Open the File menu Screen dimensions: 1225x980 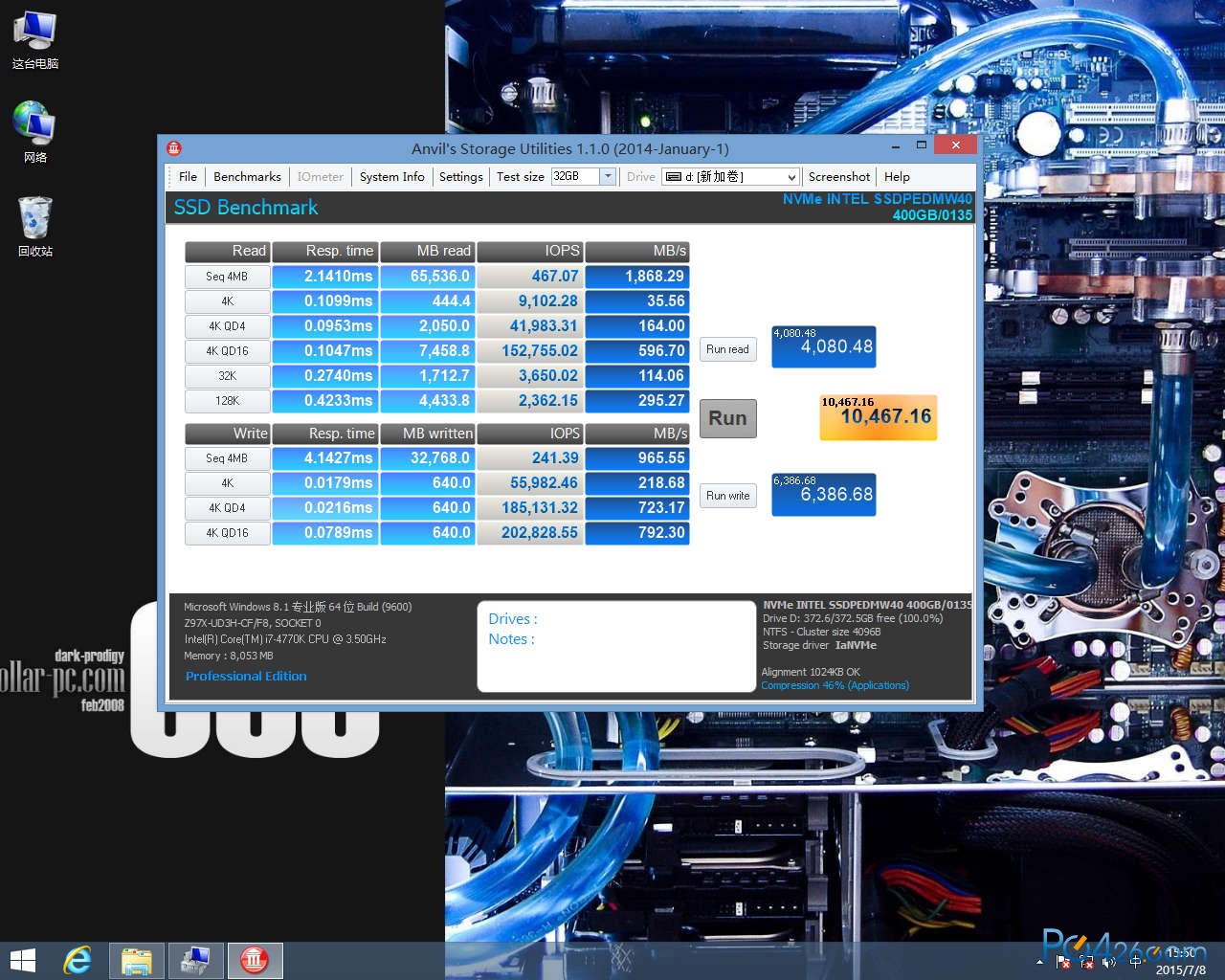point(188,177)
